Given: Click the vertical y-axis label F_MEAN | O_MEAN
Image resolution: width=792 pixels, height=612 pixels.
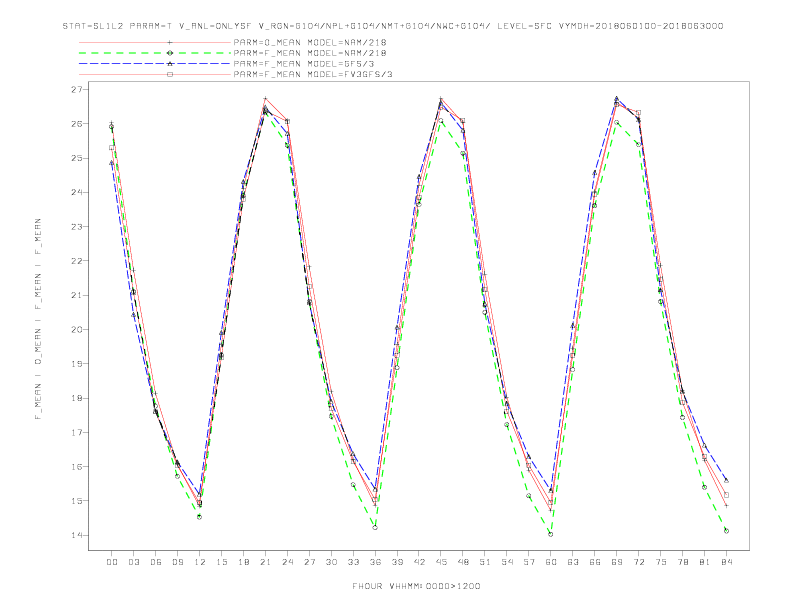Looking at the screenshot, I should click(x=38, y=319).
